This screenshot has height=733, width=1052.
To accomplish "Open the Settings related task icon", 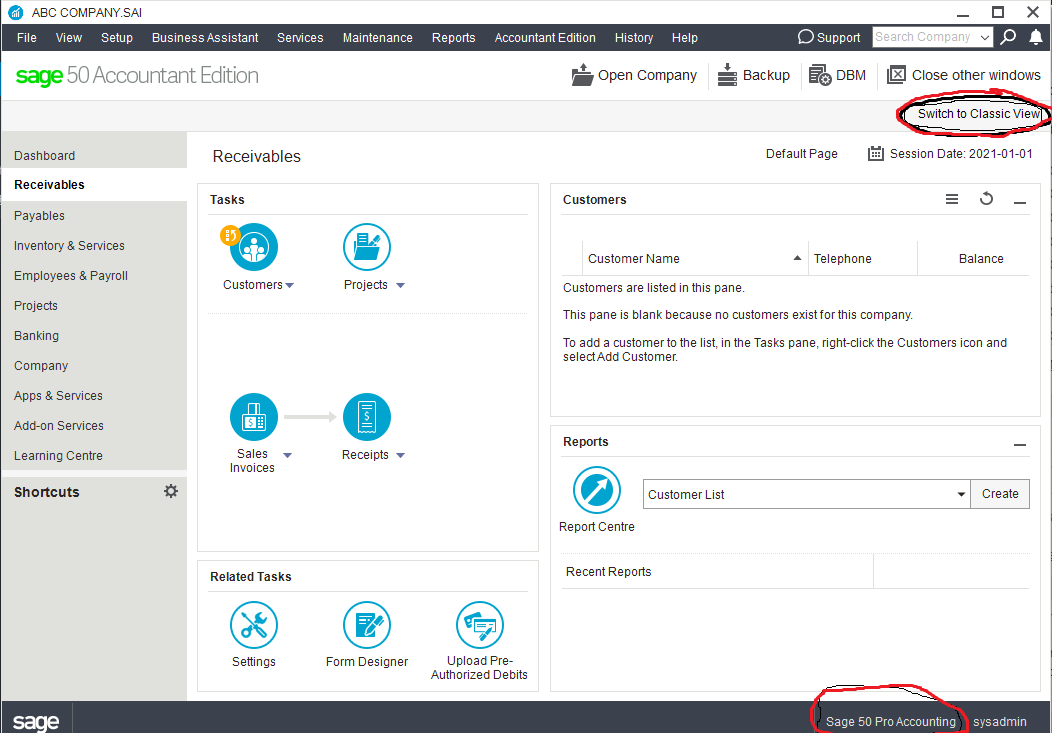I will (x=254, y=625).
